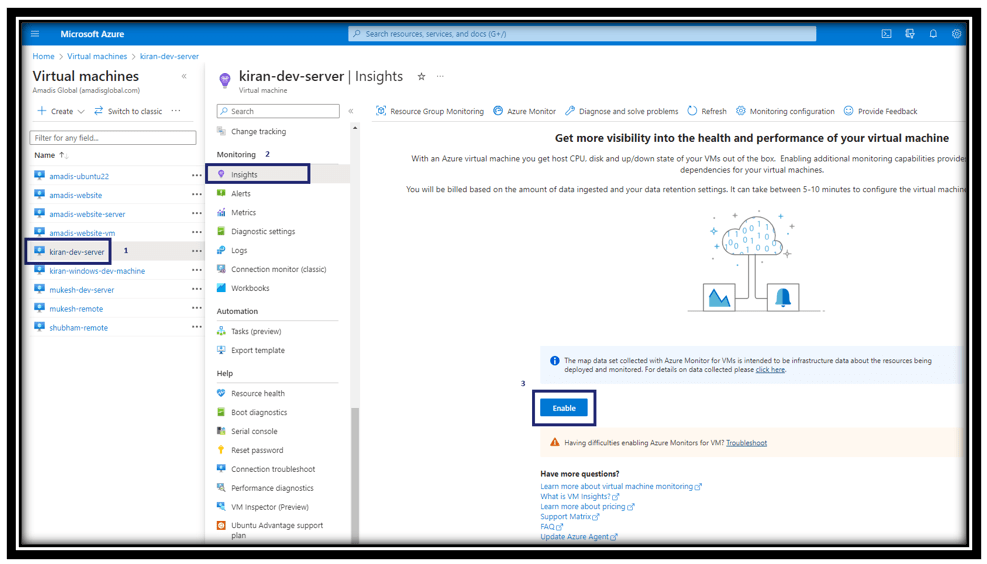Screen dimensions: 987x564
Task: Select amadis-website-server virtual machine
Action: pos(87,214)
